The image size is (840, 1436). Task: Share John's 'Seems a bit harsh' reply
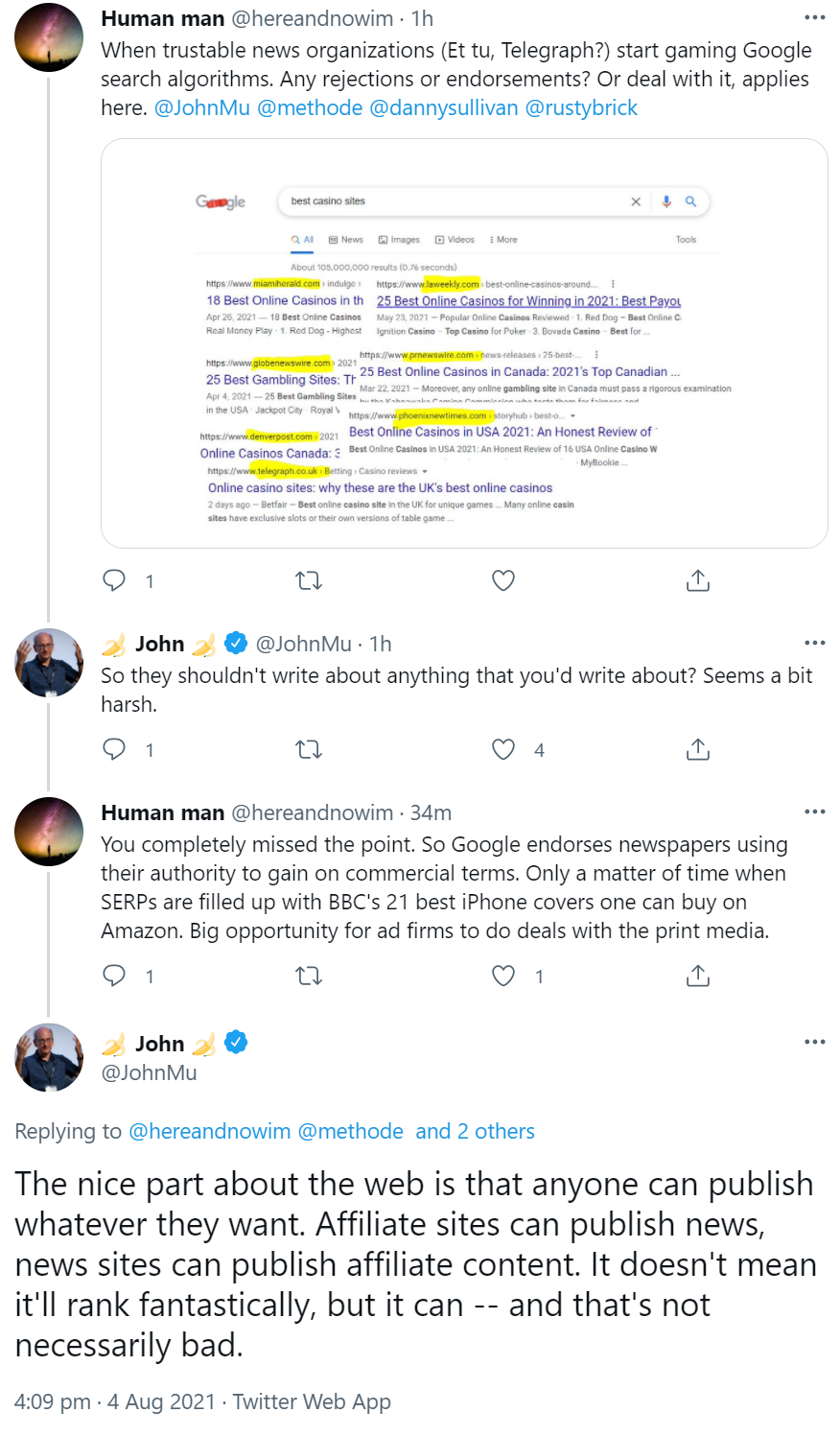tap(698, 749)
